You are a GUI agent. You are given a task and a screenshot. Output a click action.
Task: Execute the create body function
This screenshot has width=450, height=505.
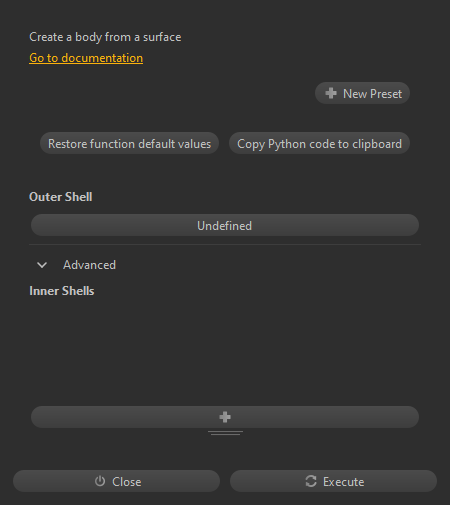333,481
